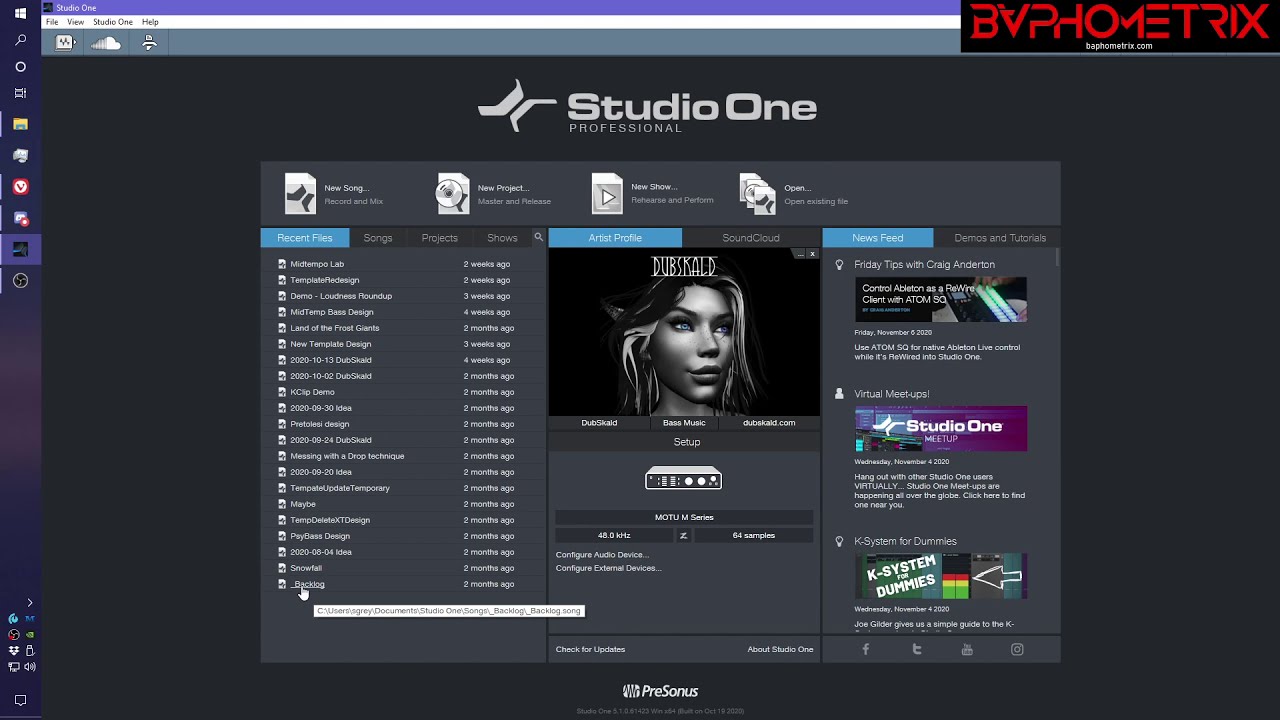Expand hidden system tray icons chevron

(x=29, y=602)
